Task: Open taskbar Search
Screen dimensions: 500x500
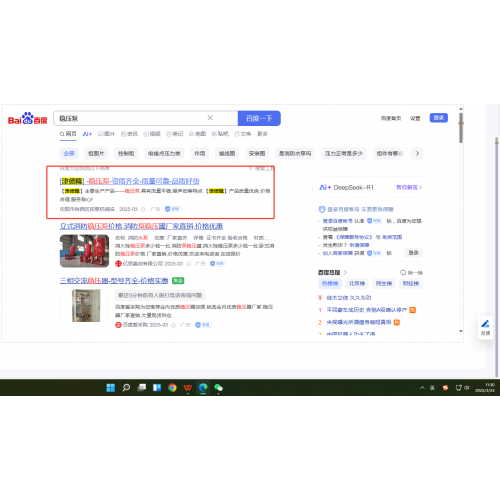Action: (126, 388)
